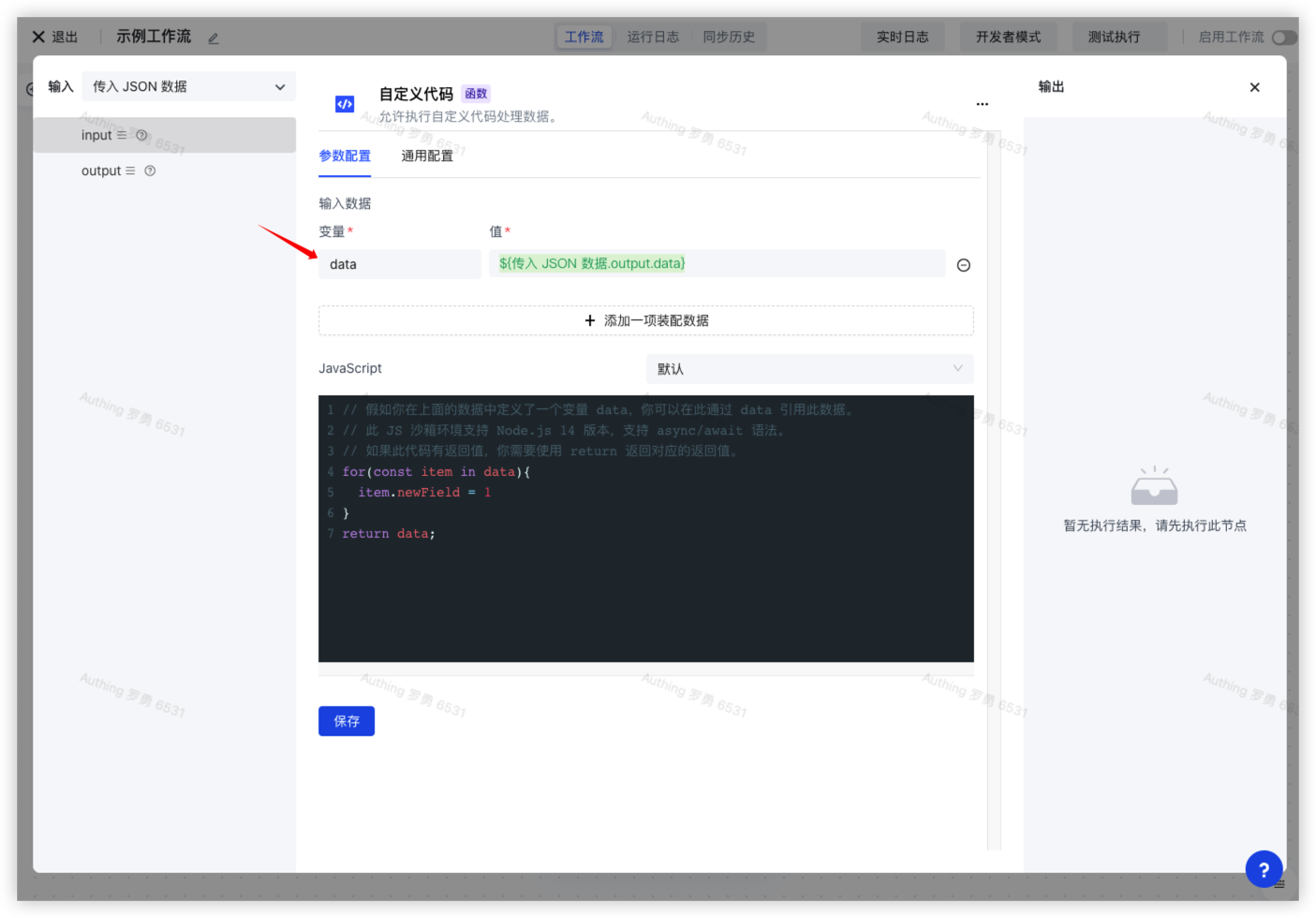
Task: Click the pencil edit workflow name icon
Action: coord(214,38)
